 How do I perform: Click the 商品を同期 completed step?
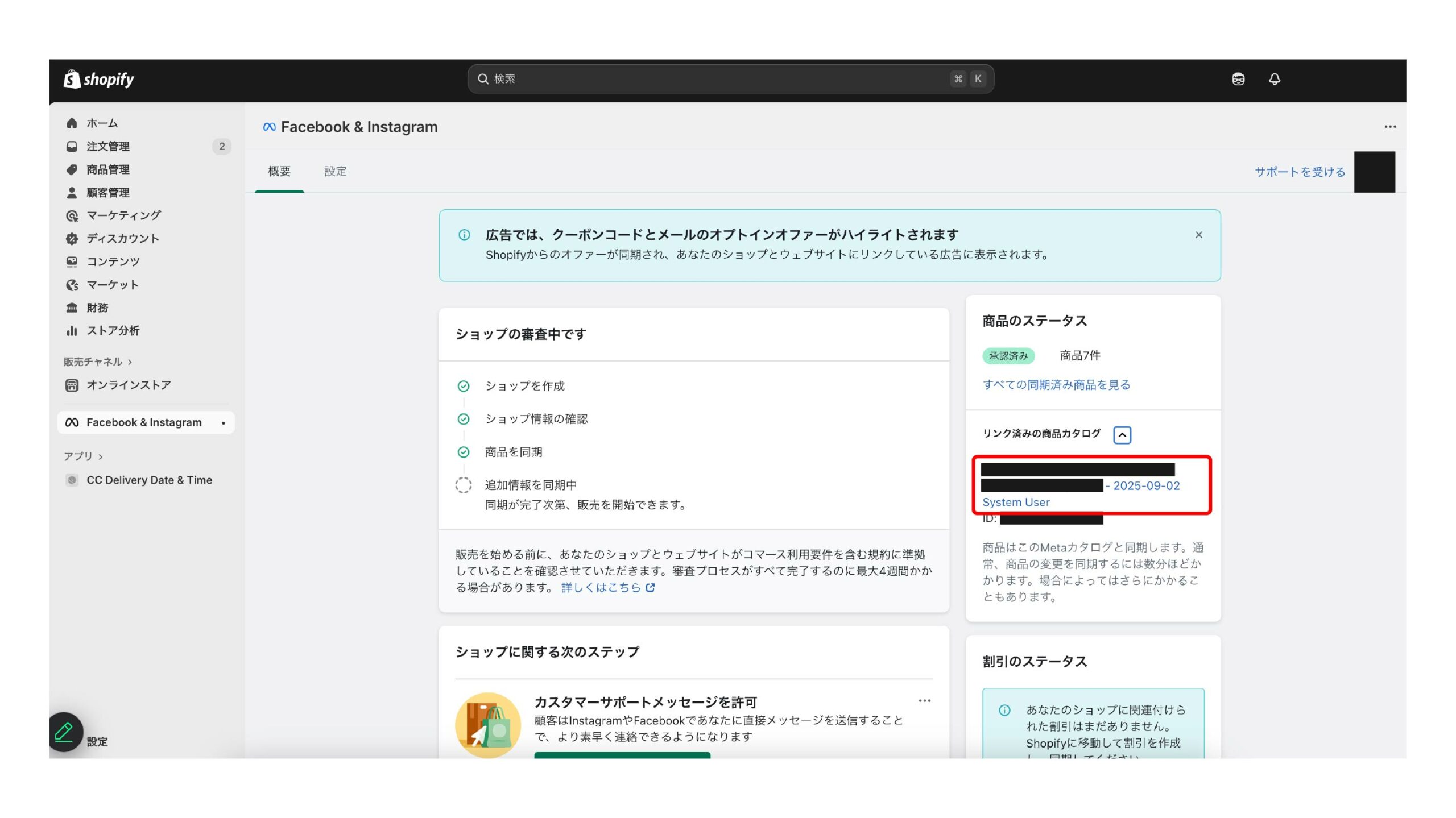tap(513, 452)
